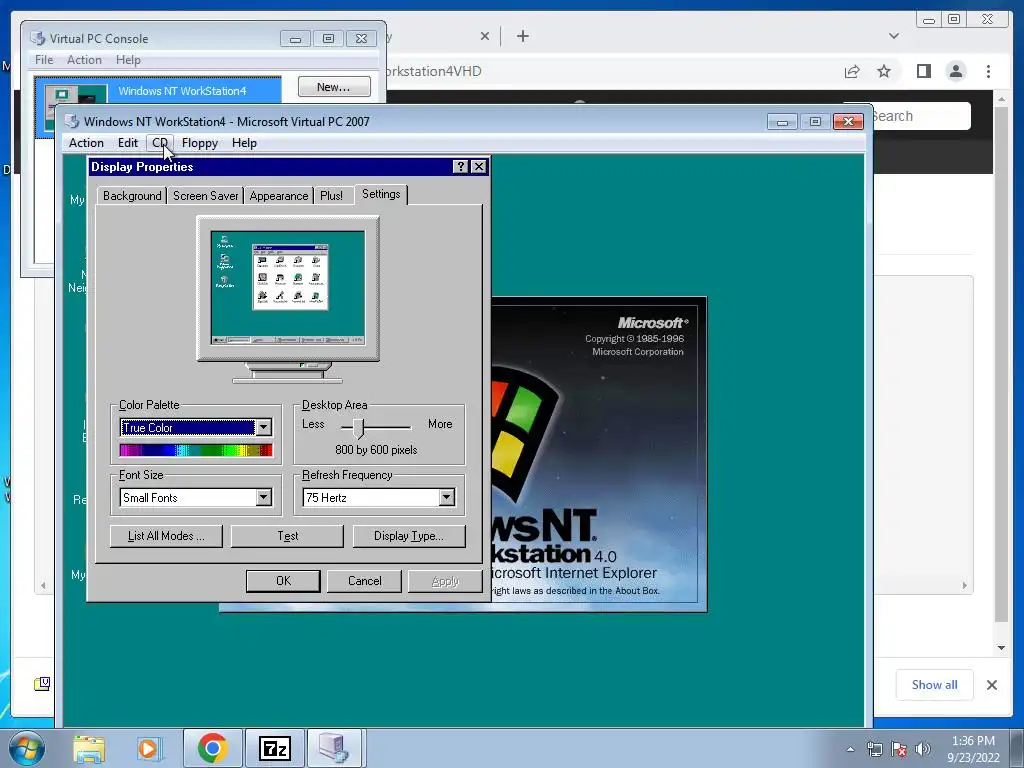Close the Display Properties dialog
This screenshot has width=1024, height=768.
[x=479, y=167]
